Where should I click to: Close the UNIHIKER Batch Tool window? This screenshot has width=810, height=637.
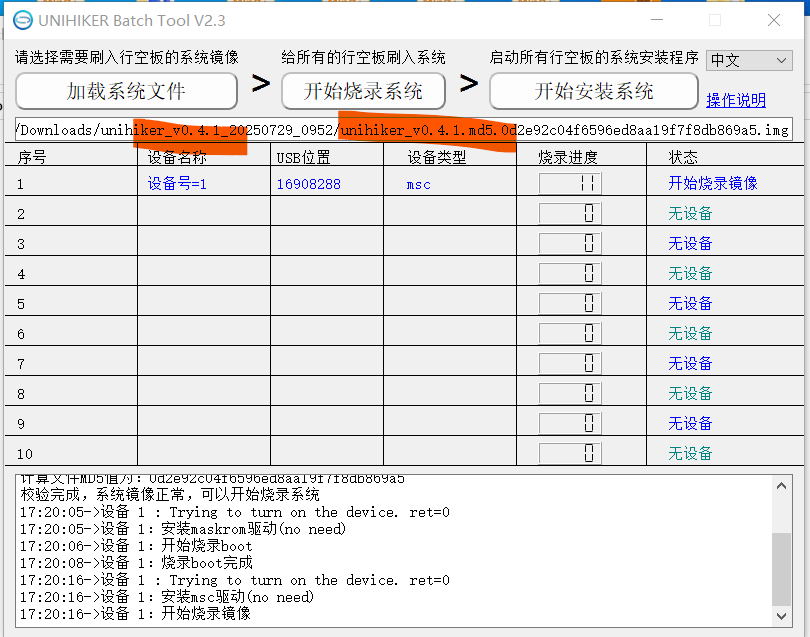[x=774, y=20]
